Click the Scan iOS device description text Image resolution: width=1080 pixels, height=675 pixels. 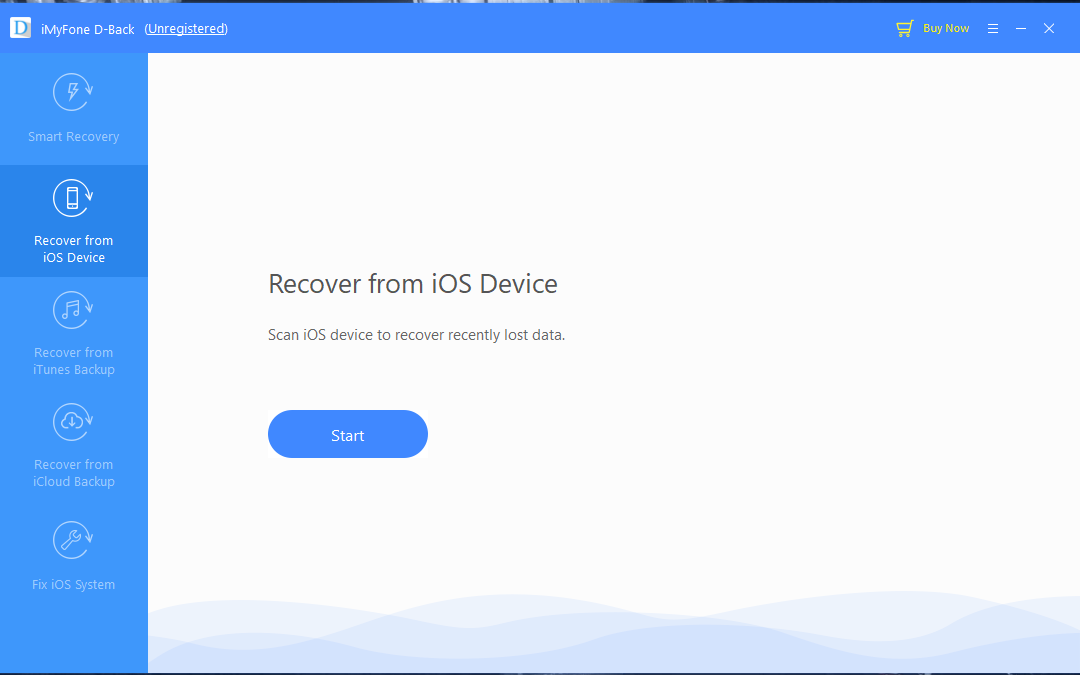click(416, 335)
